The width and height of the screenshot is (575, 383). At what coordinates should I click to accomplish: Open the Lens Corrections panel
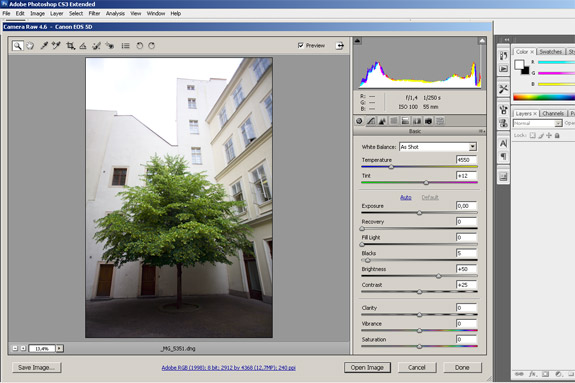[417, 121]
